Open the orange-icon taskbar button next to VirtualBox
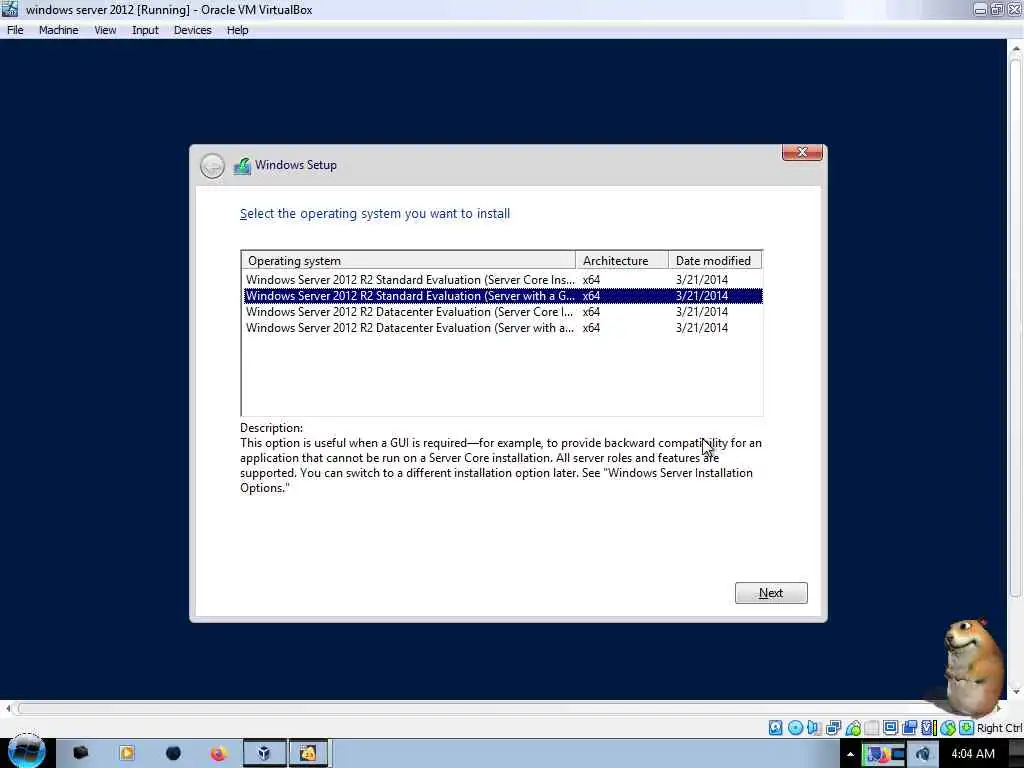The width and height of the screenshot is (1024, 768). [x=308, y=753]
